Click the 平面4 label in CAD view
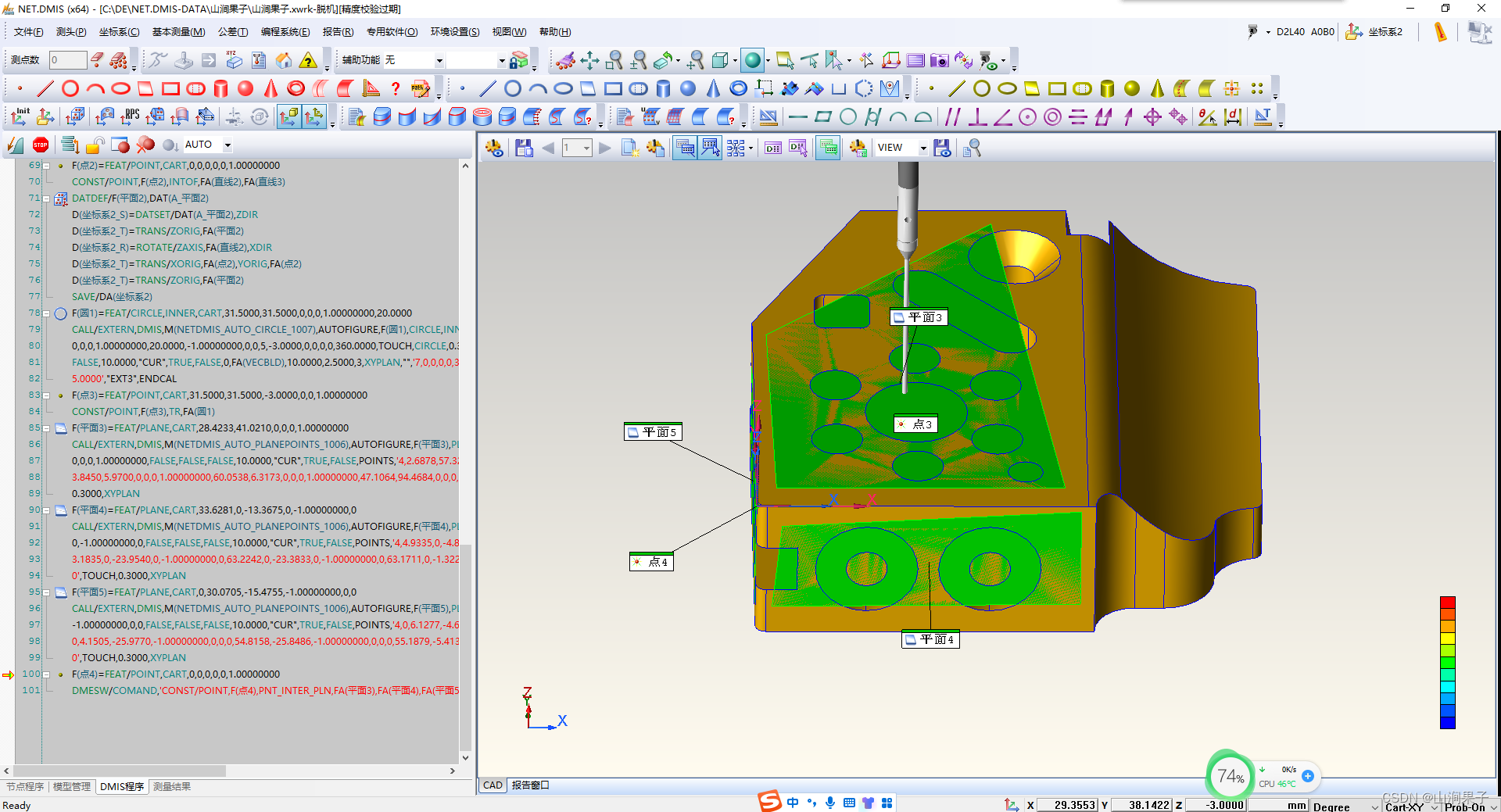This screenshot has height=812, width=1501. (x=931, y=639)
